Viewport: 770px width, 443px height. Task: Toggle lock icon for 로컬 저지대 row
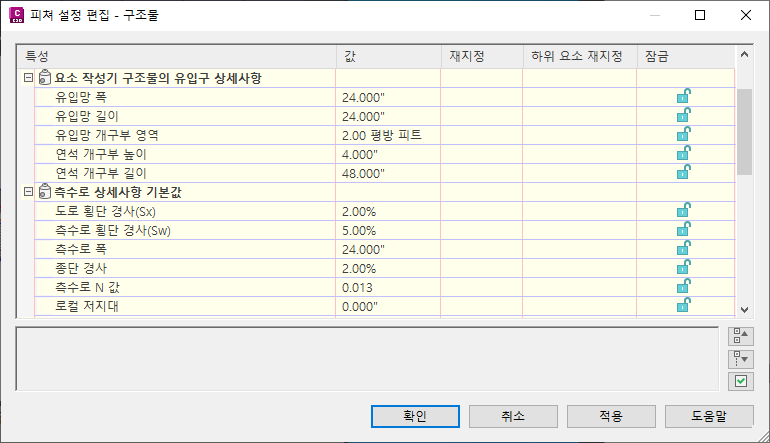684,305
